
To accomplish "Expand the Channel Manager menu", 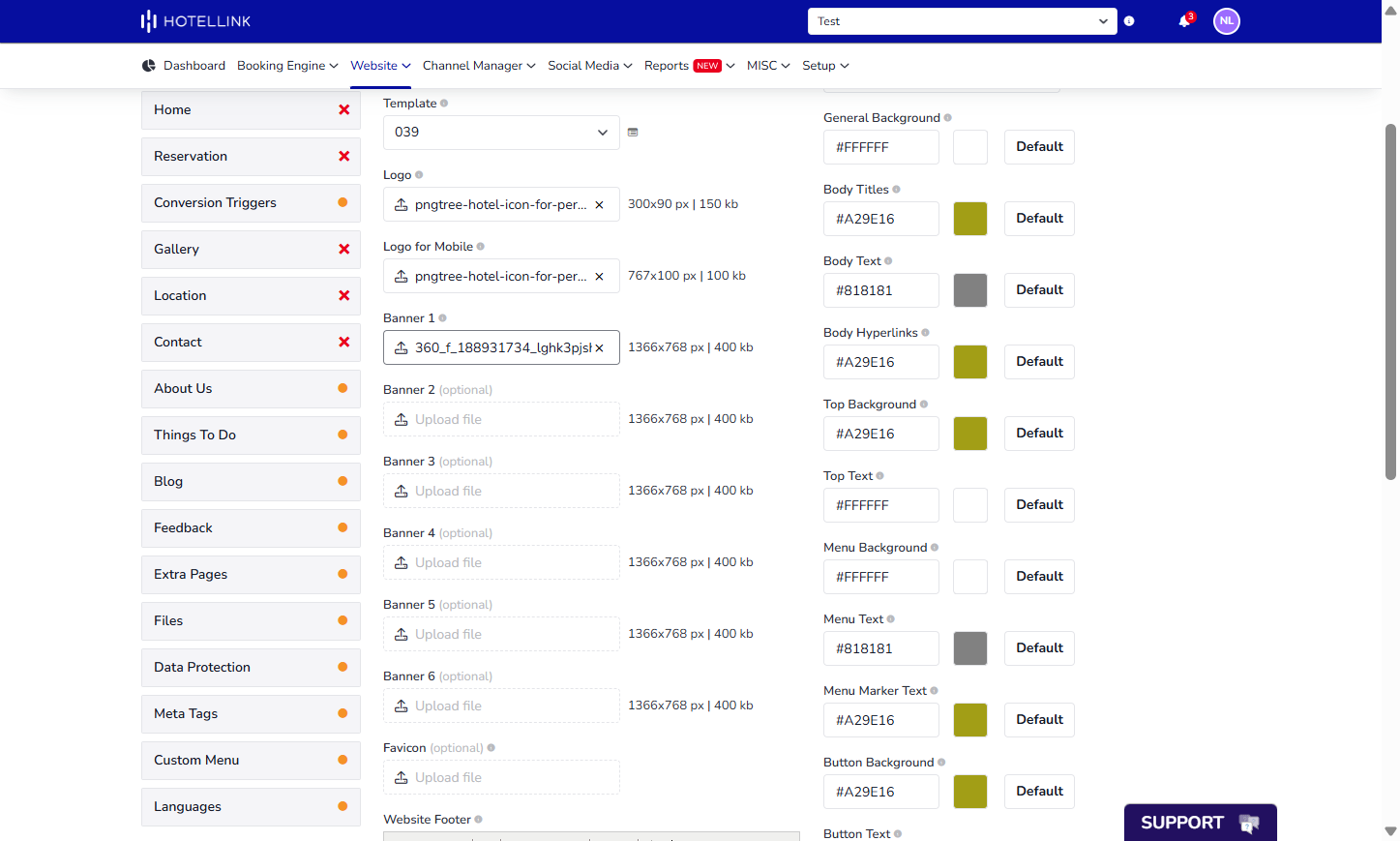I will click(479, 66).
